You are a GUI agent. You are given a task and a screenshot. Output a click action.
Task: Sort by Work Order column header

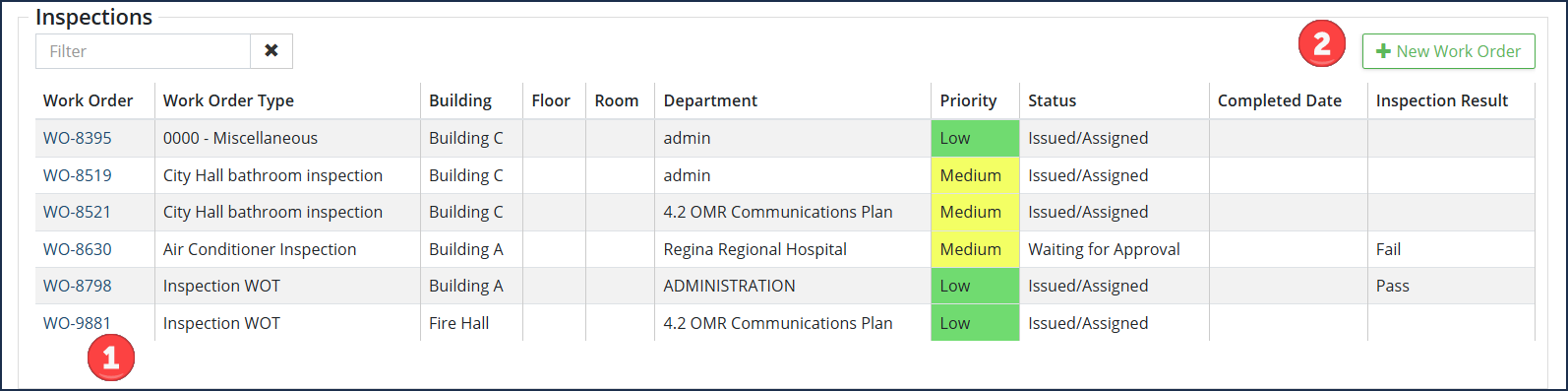89,100
